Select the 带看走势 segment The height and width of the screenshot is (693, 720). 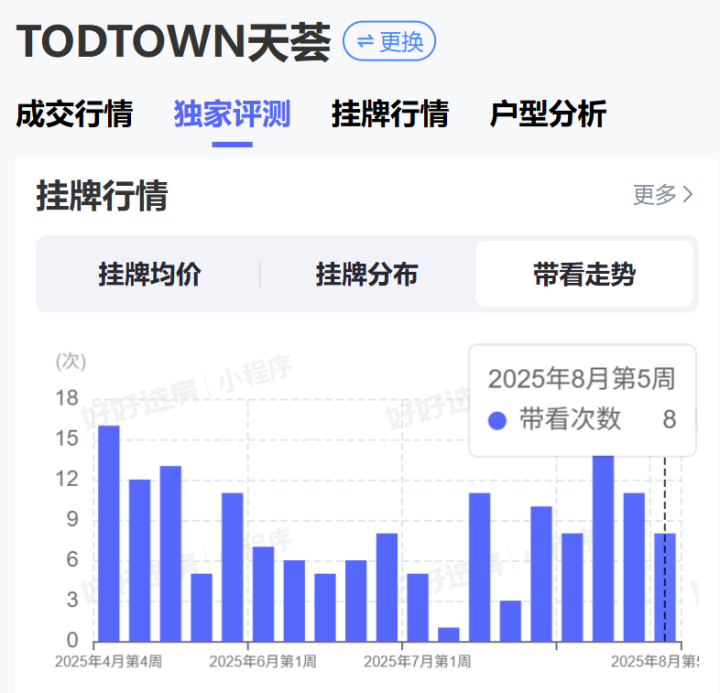(585, 274)
